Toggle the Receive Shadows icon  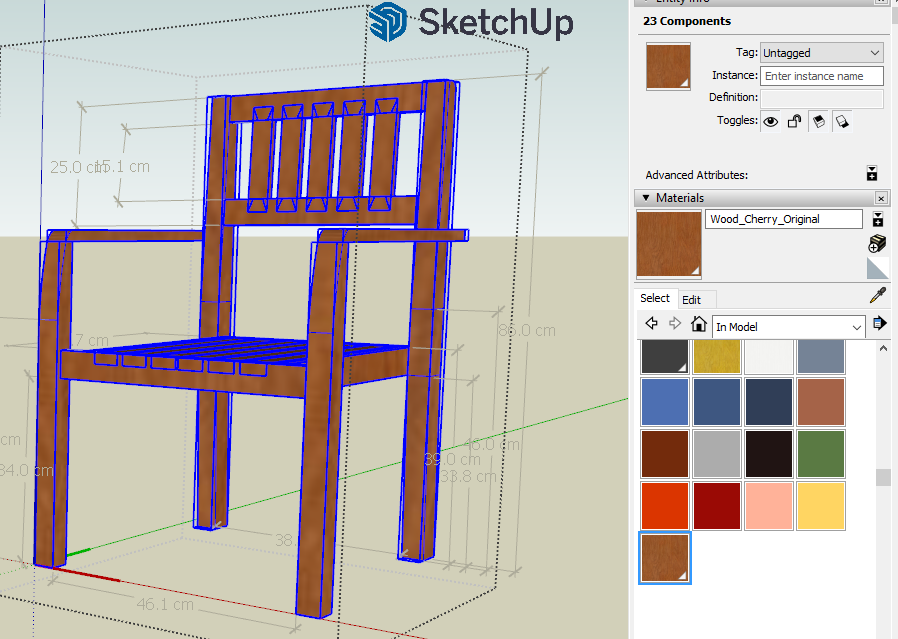click(818, 121)
